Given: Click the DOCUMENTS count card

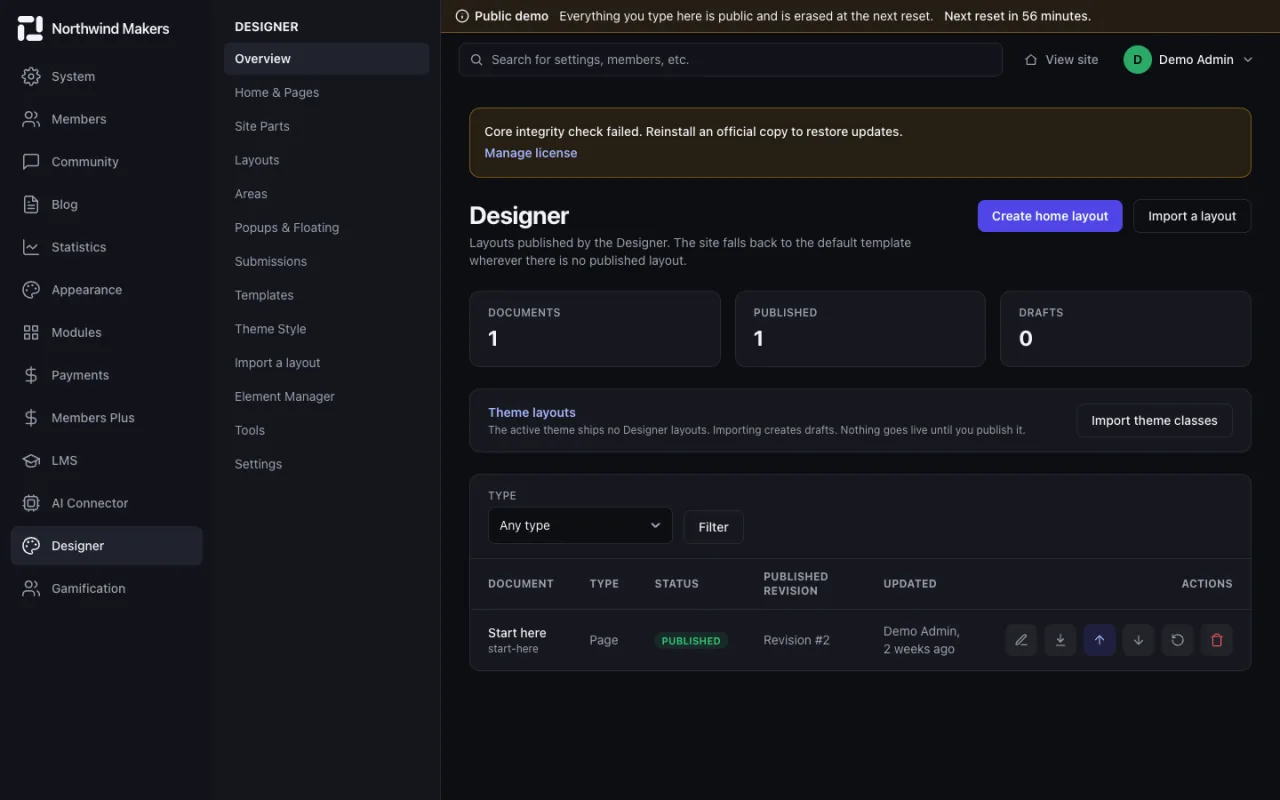Looking at the screenshot, I should click(x=595, y=329).
